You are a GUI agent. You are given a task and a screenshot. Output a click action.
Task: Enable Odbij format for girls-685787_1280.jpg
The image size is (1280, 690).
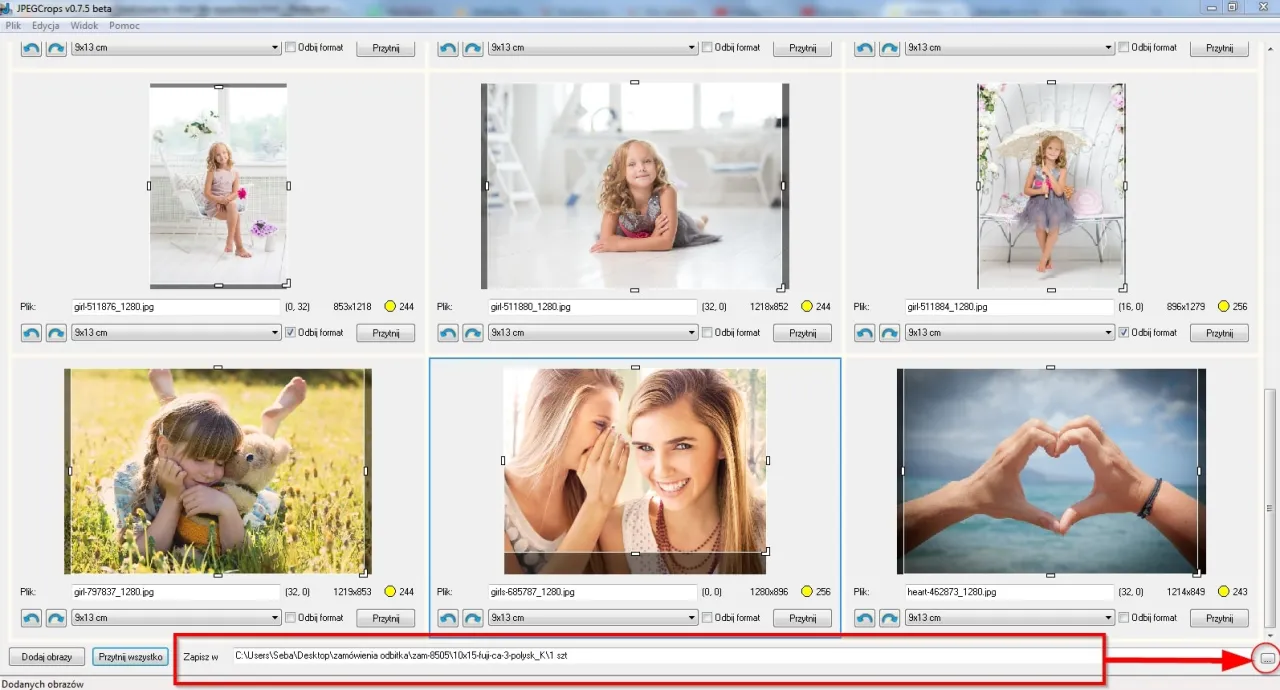tap(707, 618)
